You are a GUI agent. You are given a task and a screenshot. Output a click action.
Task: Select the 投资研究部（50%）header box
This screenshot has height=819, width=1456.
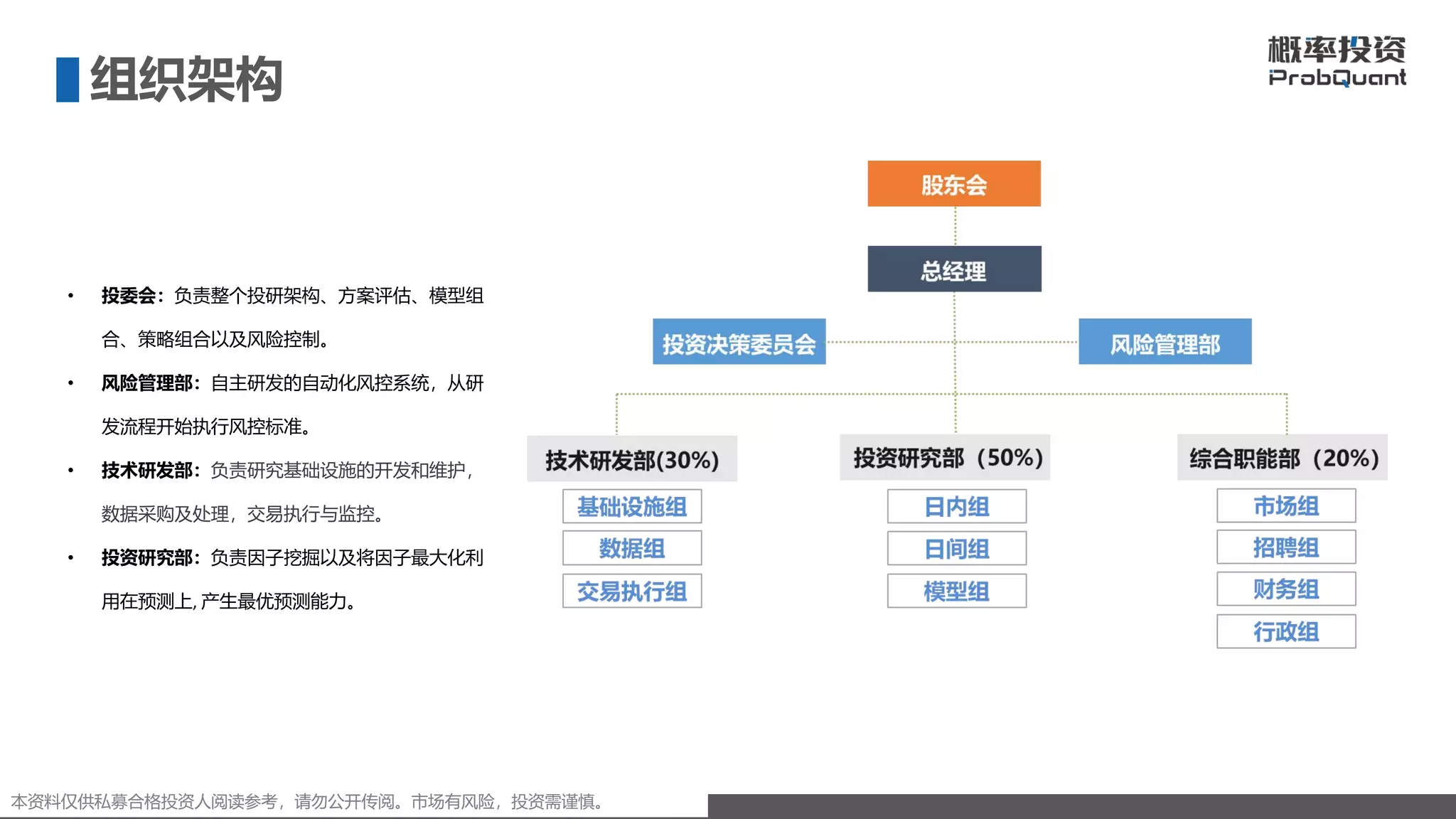pyautogui.click(x=945, y=458)
